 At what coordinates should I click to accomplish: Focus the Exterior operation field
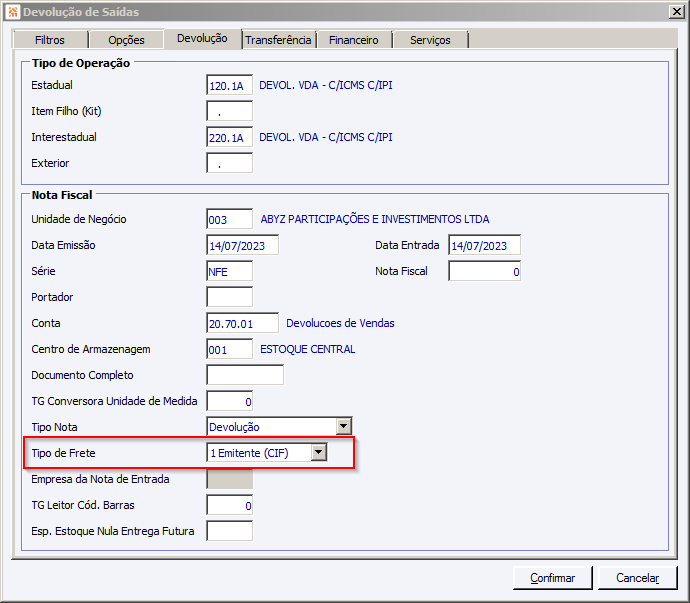tap(229, 163)
